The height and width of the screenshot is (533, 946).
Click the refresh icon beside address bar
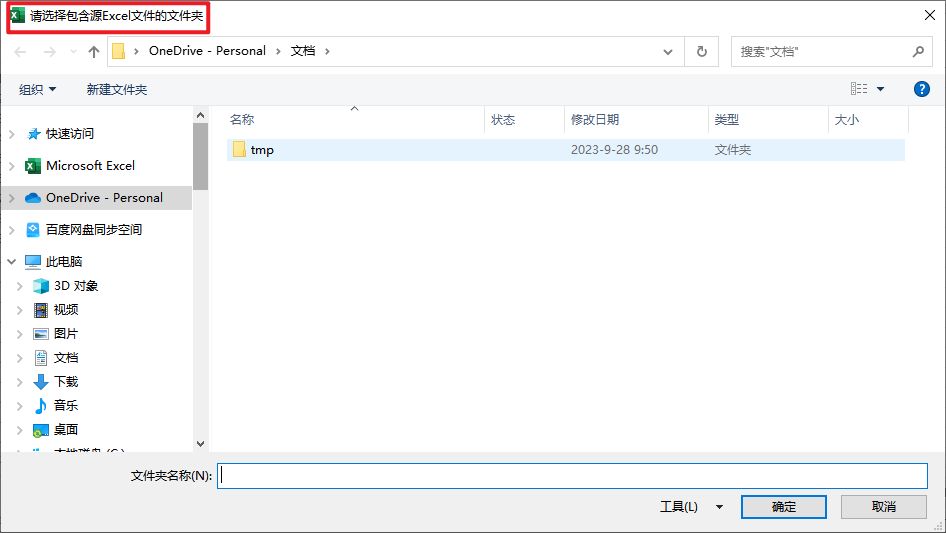point(702,51)
